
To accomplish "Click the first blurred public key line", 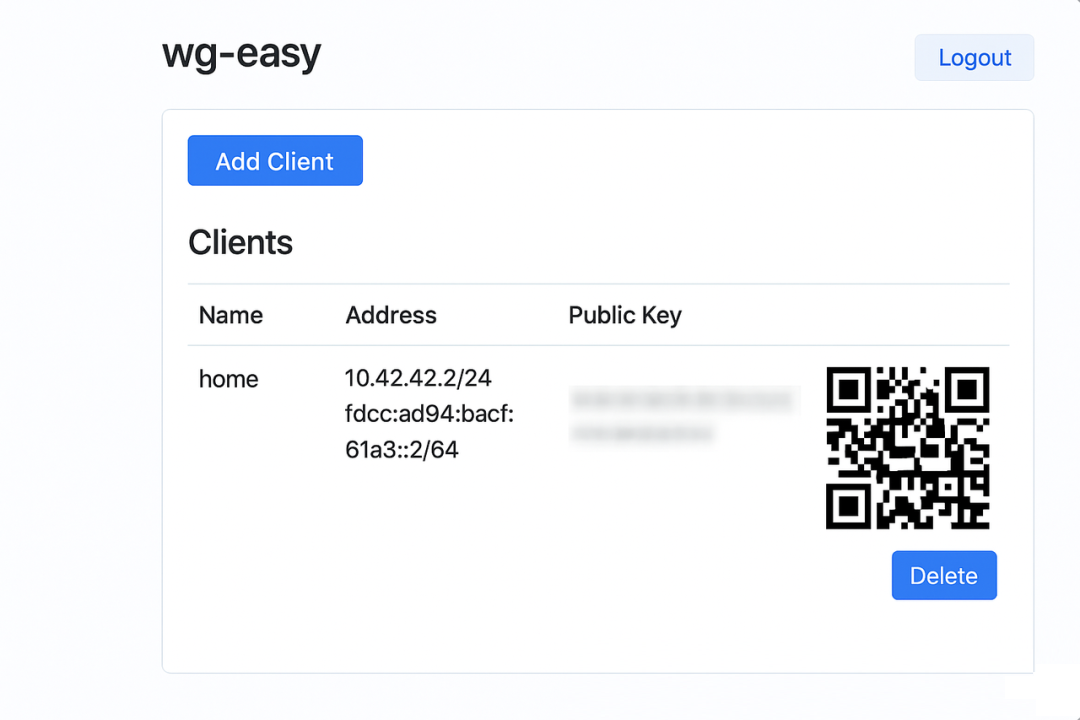I will 683,401.
